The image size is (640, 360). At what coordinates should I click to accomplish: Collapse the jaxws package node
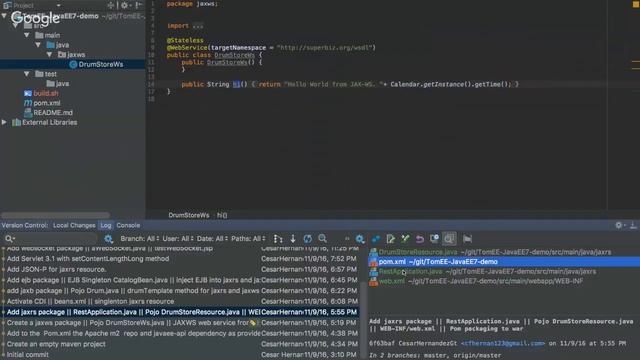tap(49, 54)
